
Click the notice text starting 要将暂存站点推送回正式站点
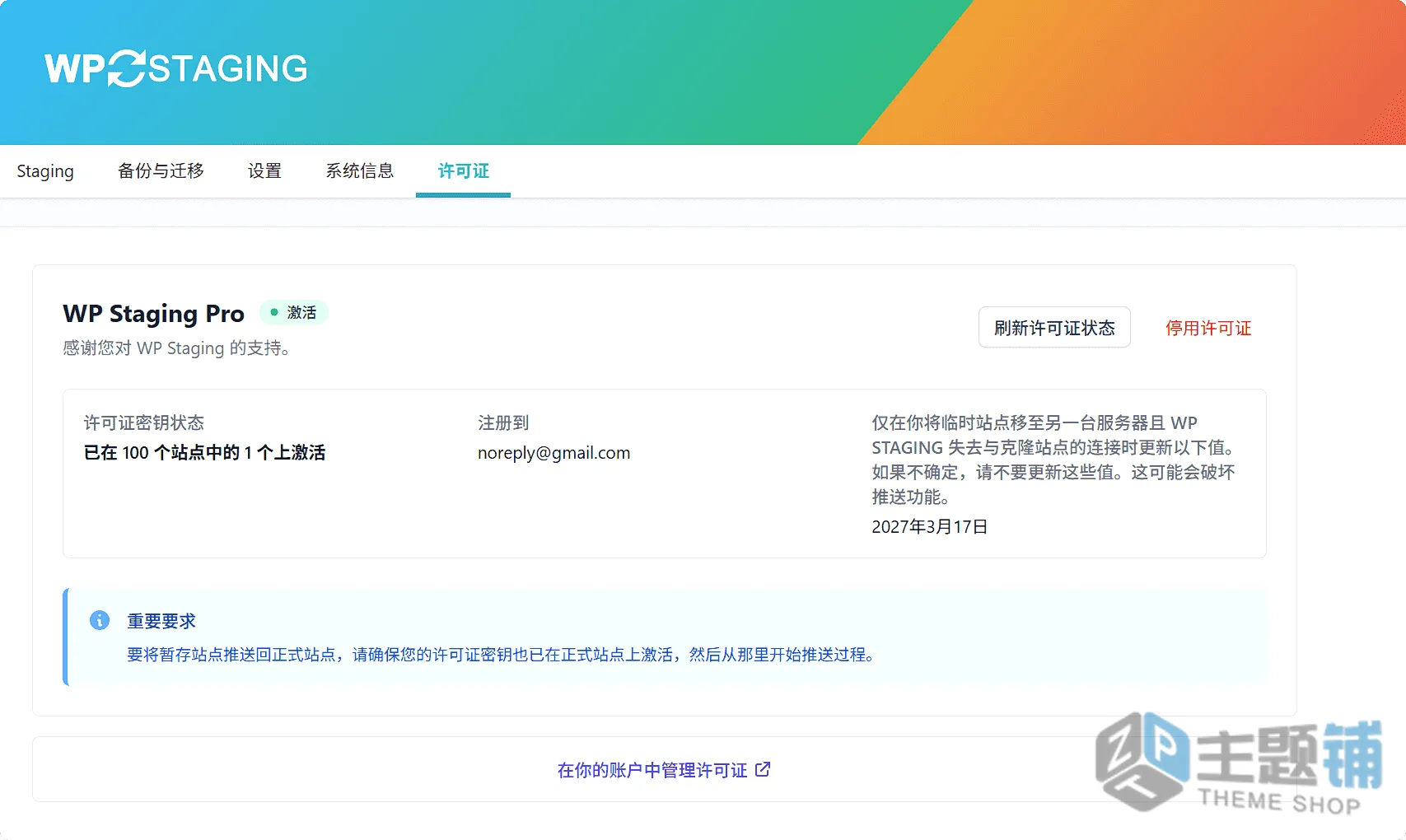tap(501, 655)
